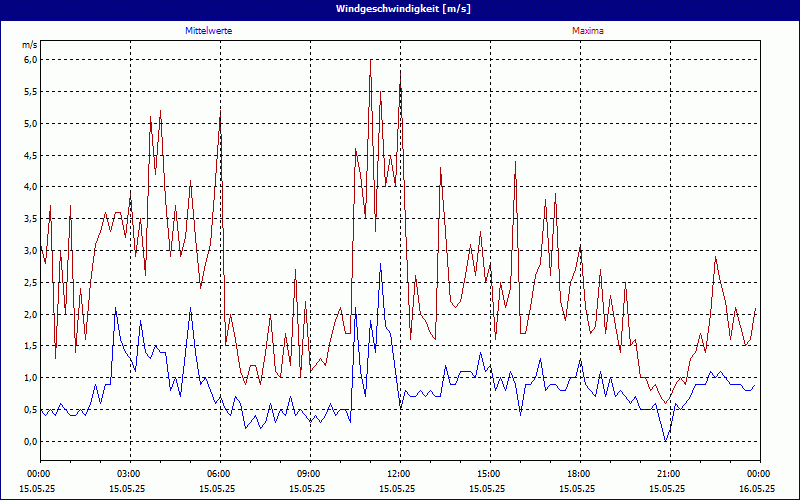Select the m/s unit label on y-axis
Image resolution: width=800 pixels, height=500 pixels.
(30, 45)
